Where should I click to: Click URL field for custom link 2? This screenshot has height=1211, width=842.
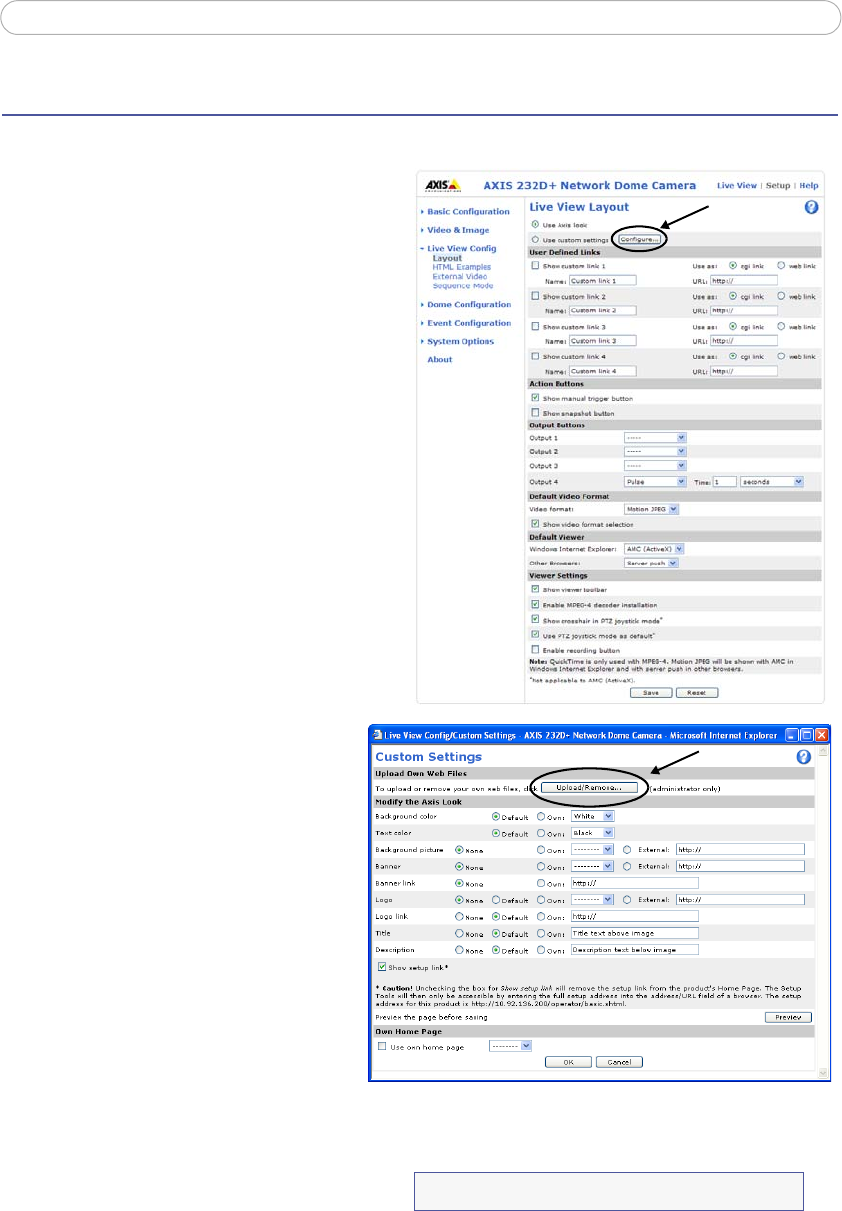[743, 310]
